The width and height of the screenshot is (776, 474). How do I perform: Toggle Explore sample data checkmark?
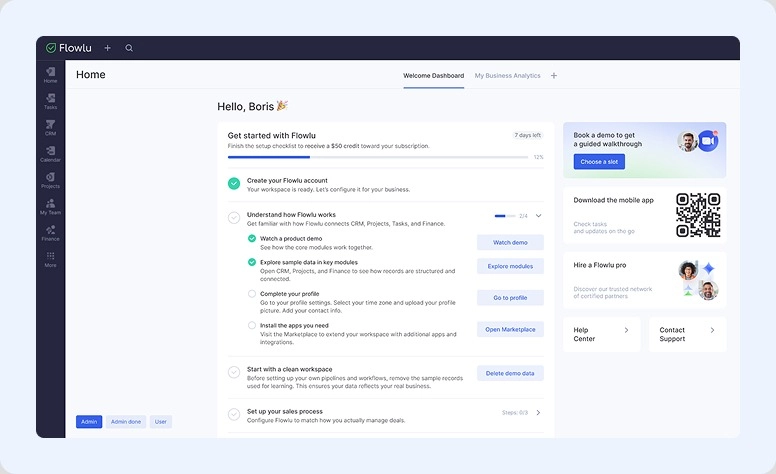pos(252,262)
